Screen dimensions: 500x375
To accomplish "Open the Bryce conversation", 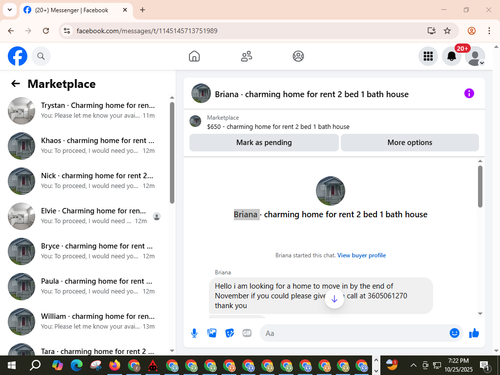I will click(x=86, y=251).
